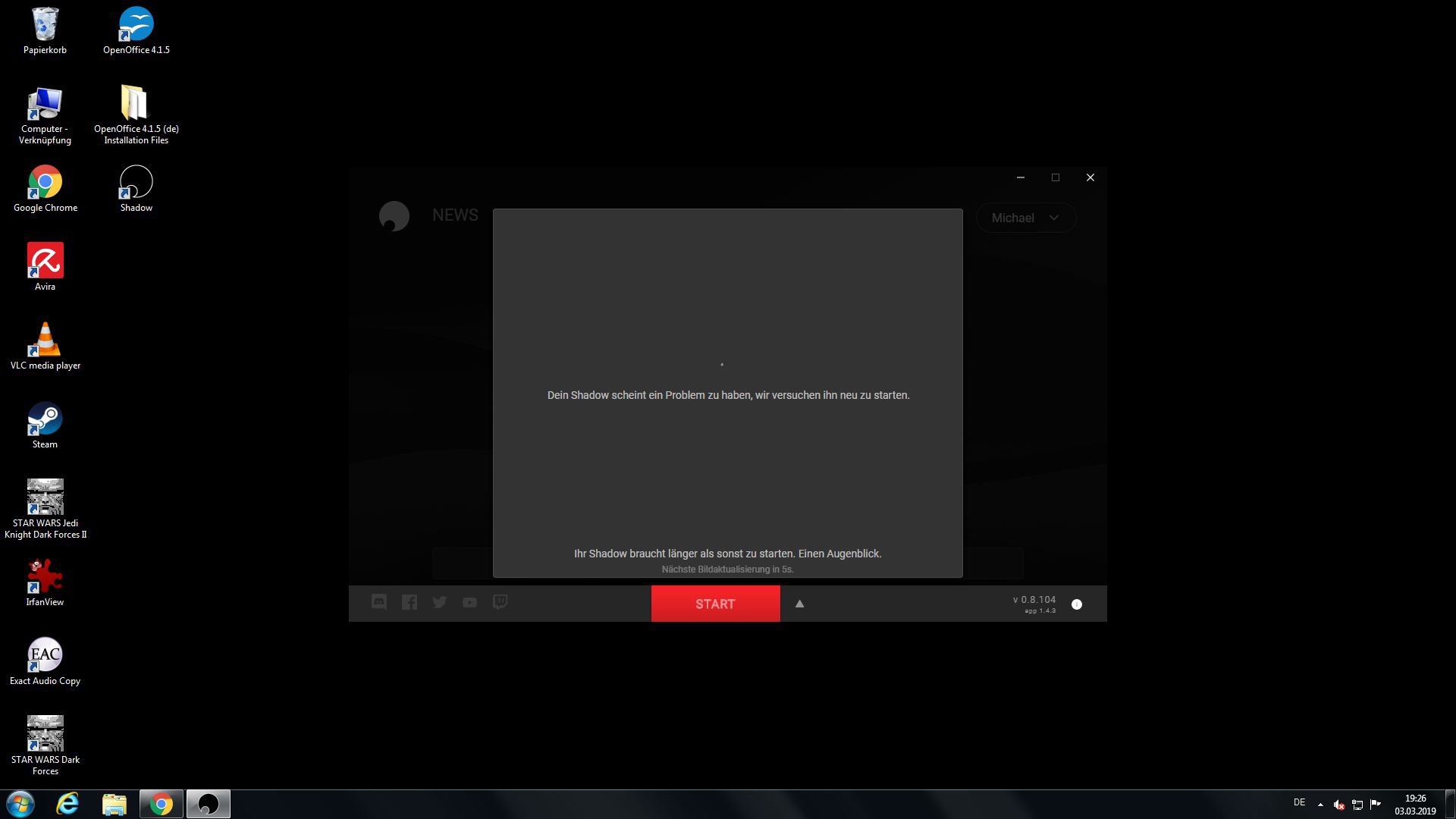The height and width of the screenshot is (819, 1456).
Task: Show hidden system tray icons
Action: click(1320, 805)
